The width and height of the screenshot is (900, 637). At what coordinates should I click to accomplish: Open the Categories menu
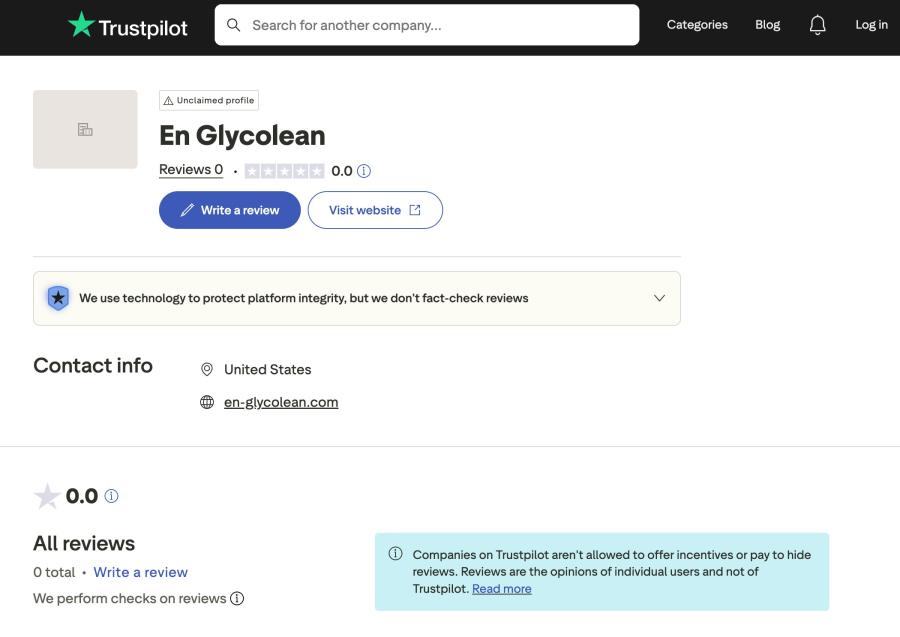(x=697, y=25)
